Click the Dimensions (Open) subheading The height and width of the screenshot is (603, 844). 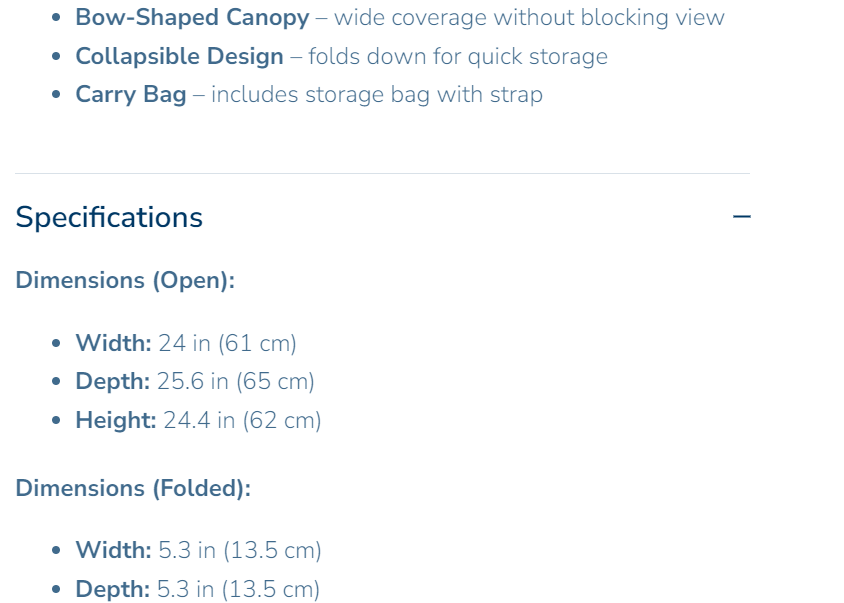click(125, 280)
